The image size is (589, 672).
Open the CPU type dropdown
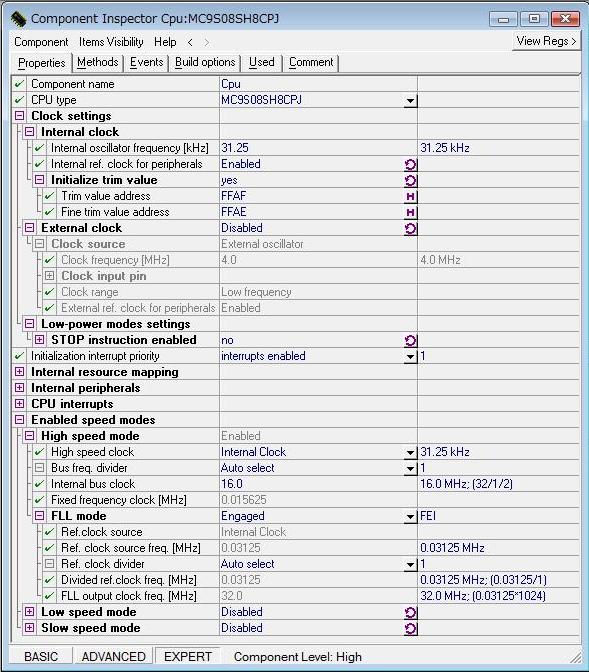[410, 101]
